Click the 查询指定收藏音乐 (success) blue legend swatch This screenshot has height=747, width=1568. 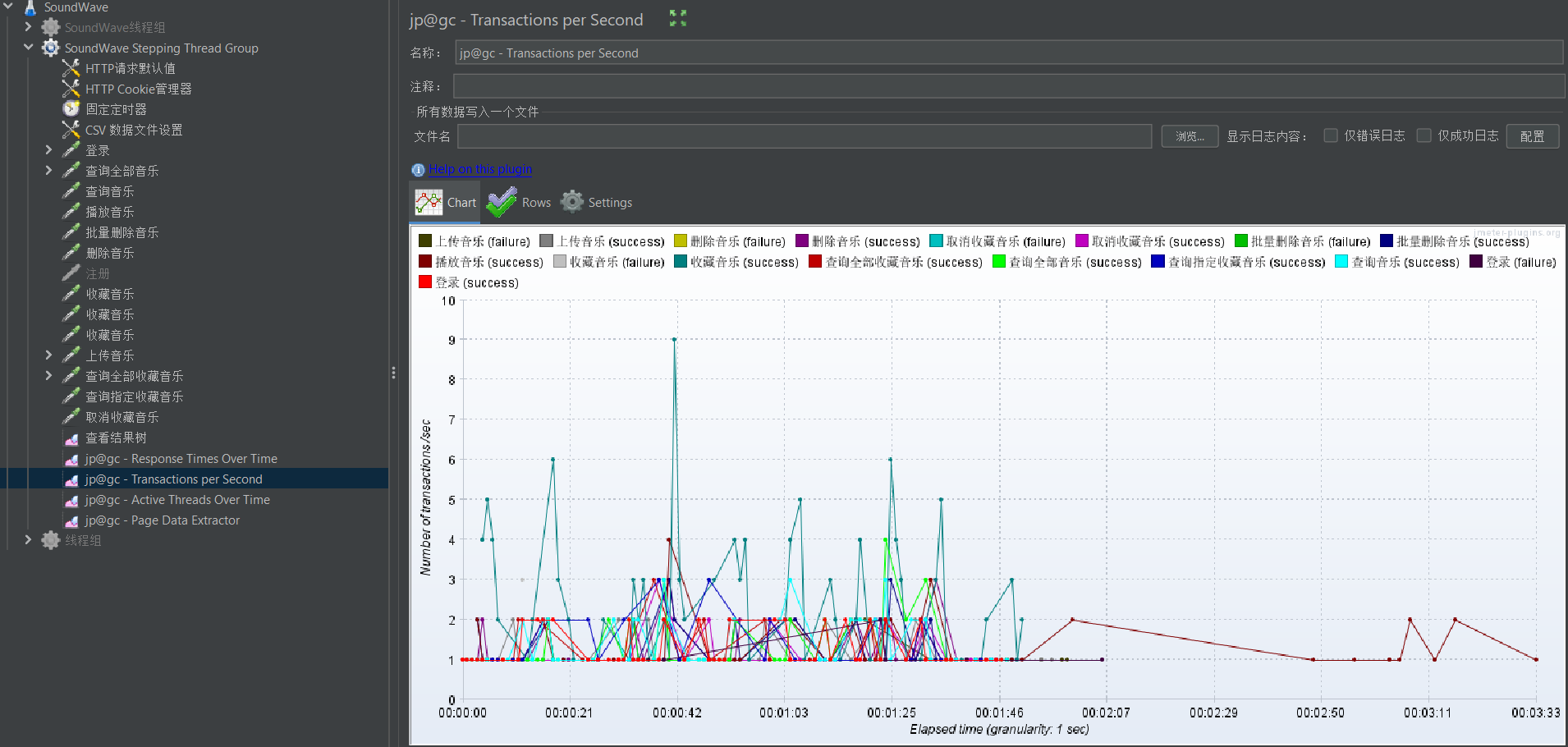point(1158,261)
